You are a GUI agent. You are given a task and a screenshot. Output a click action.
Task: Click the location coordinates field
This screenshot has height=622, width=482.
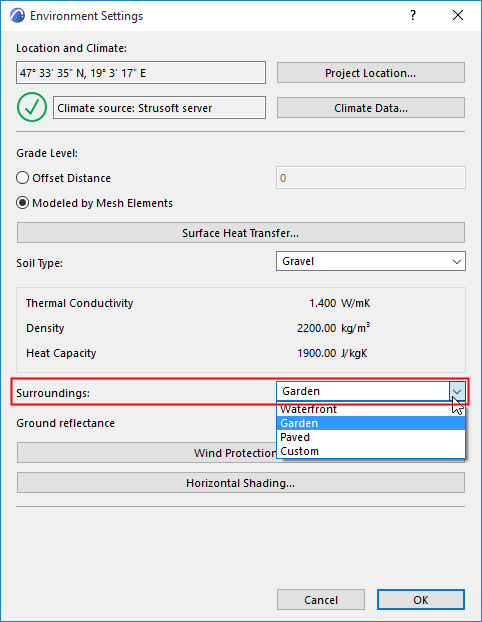click(x=141, y=73)
